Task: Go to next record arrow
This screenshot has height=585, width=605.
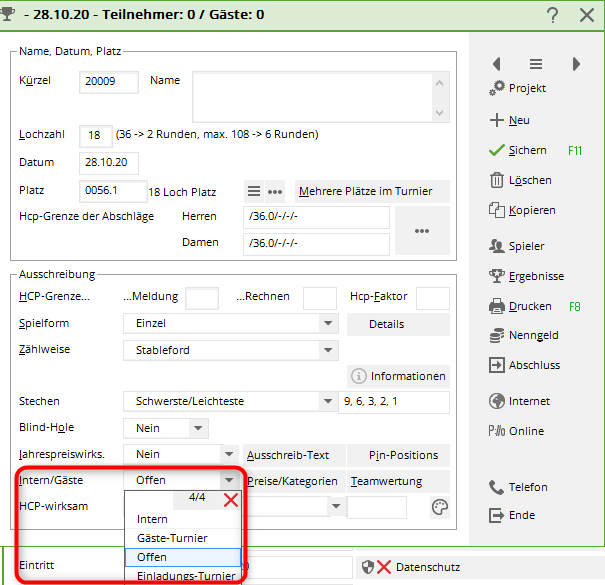Action: 576,63
